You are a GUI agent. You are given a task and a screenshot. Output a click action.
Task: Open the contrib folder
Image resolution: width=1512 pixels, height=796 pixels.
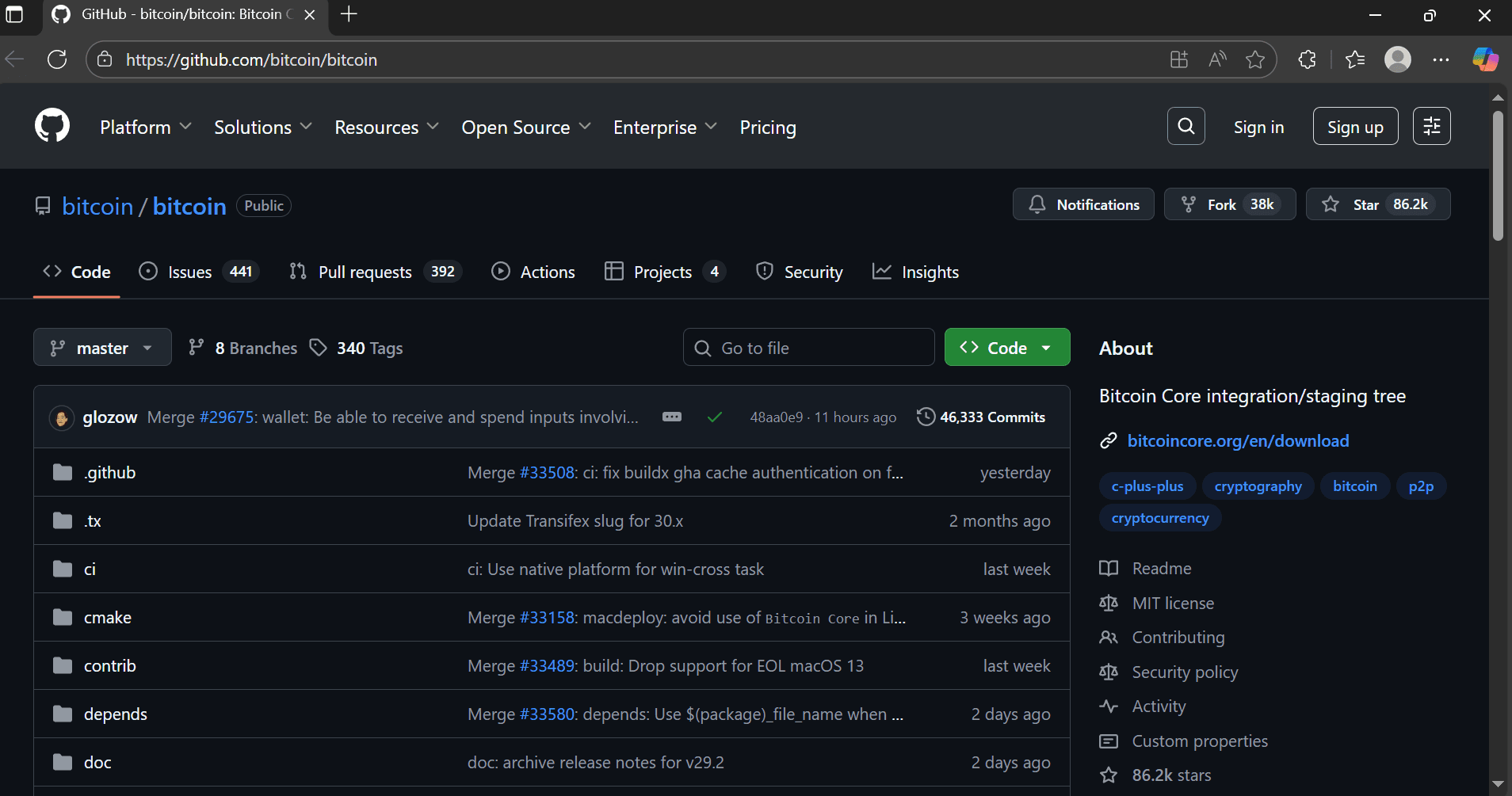tap(109, 666)
